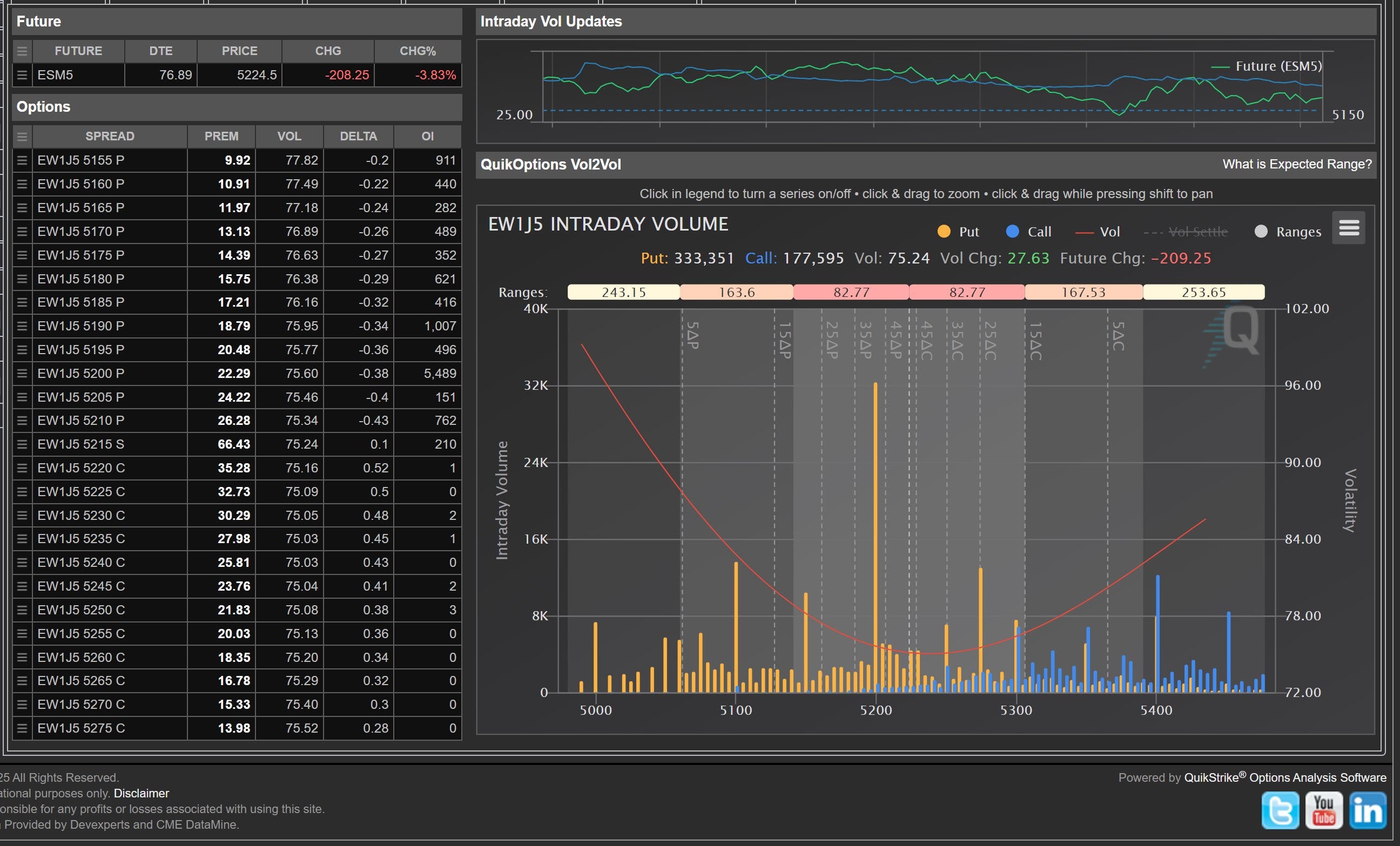This screenshot has height=846, width=1400.
Task: Open row menu for EW1J5 5220 C
Action: click(22, 468)
